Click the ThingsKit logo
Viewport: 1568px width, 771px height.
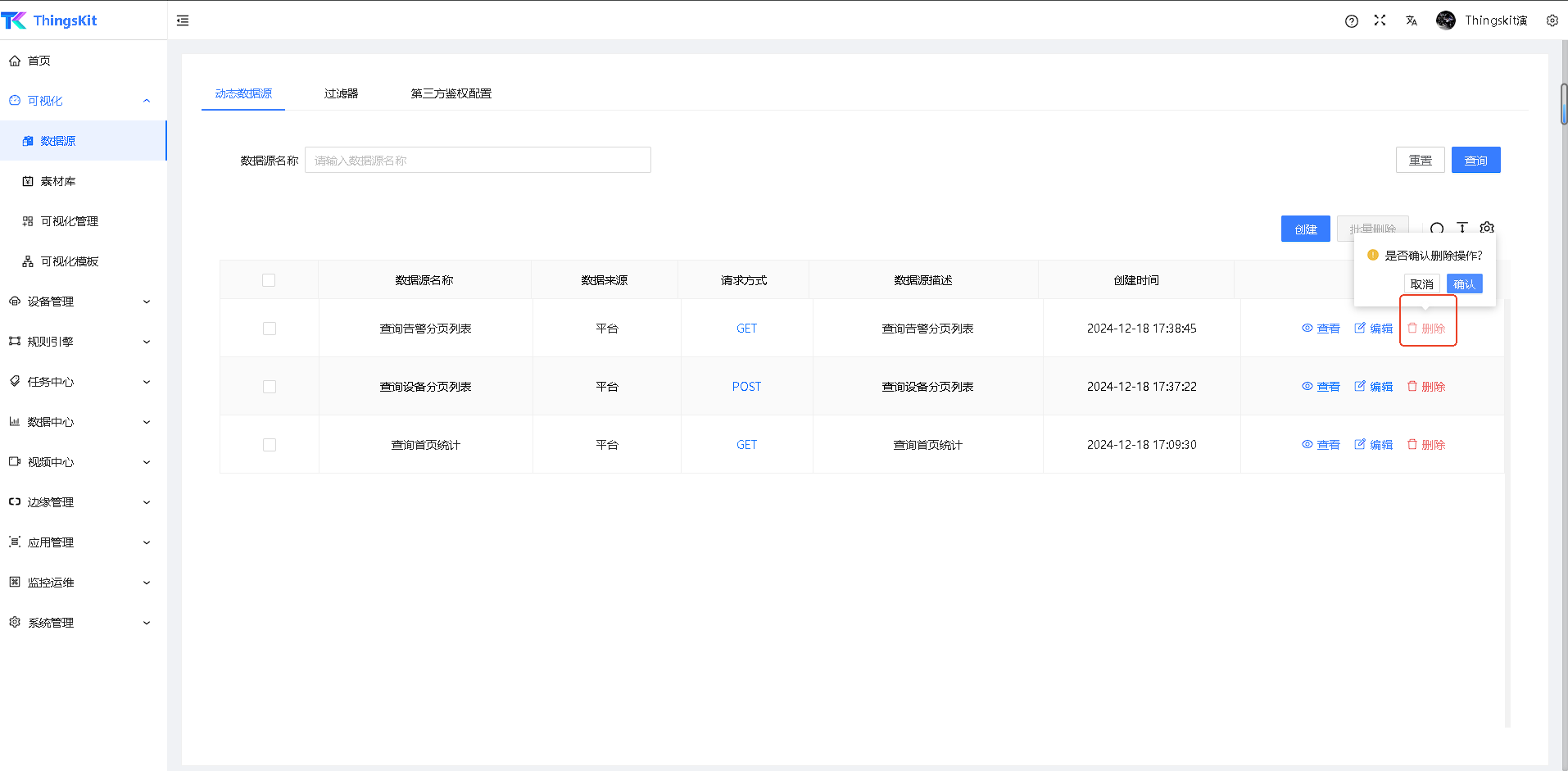pos(49,20)
